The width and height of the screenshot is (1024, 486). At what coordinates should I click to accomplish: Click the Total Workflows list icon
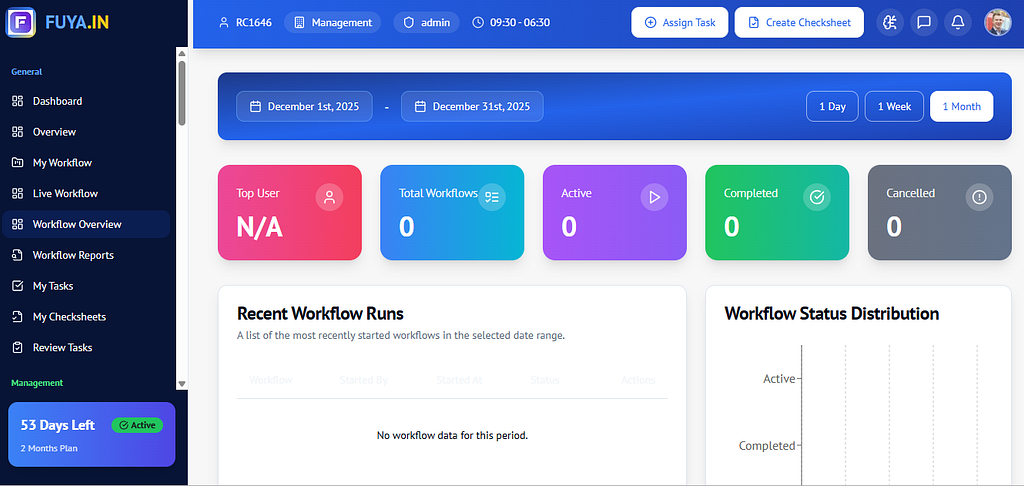[492, 197]
